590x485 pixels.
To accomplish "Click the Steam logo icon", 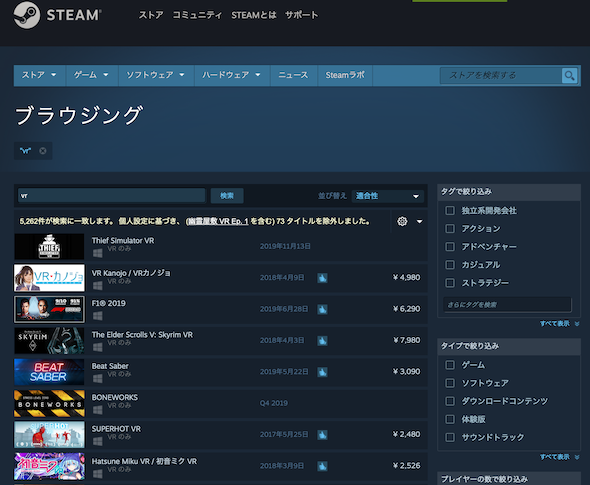I will click(x=26, y=15).
